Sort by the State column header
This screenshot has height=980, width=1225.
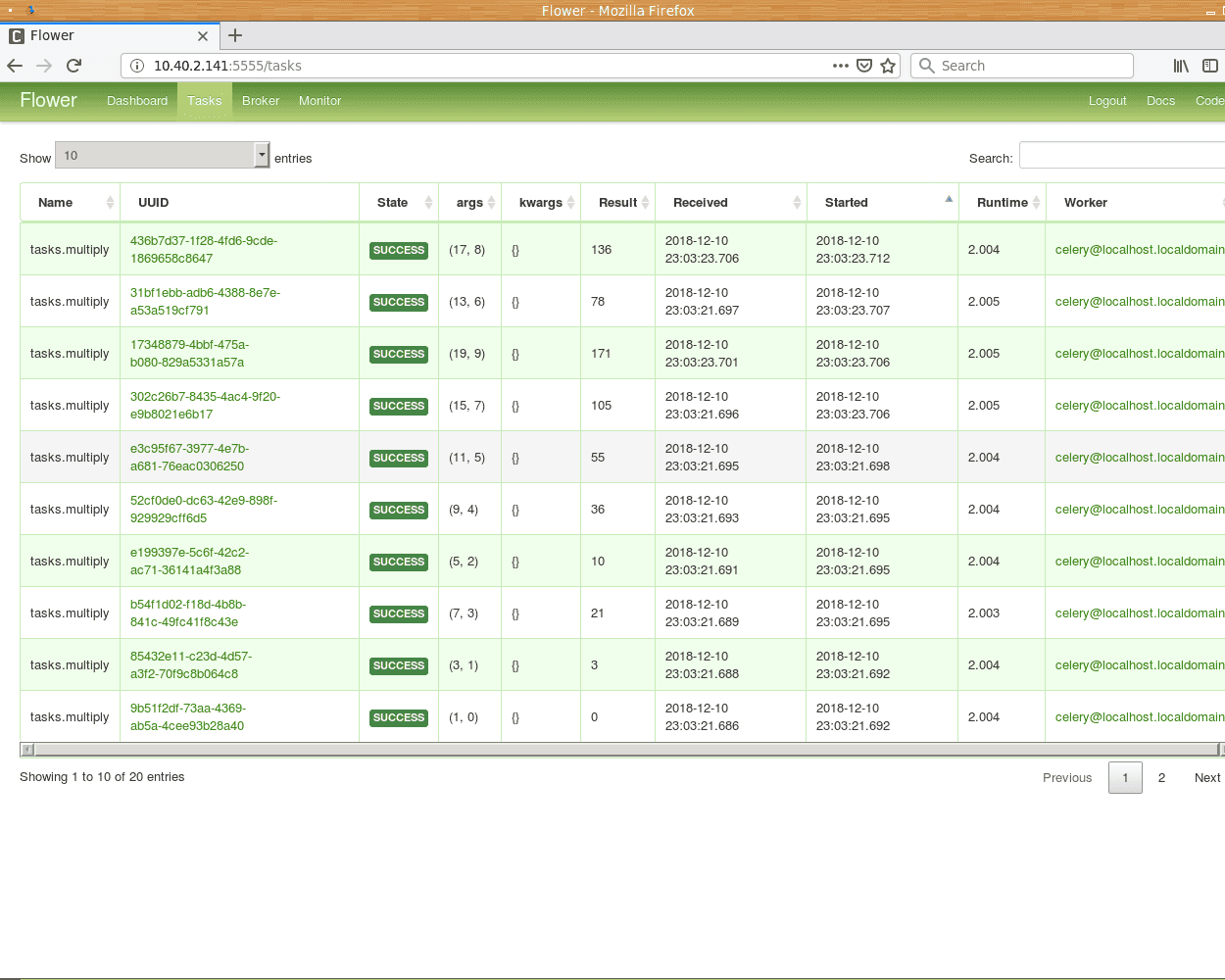(399, 203)
